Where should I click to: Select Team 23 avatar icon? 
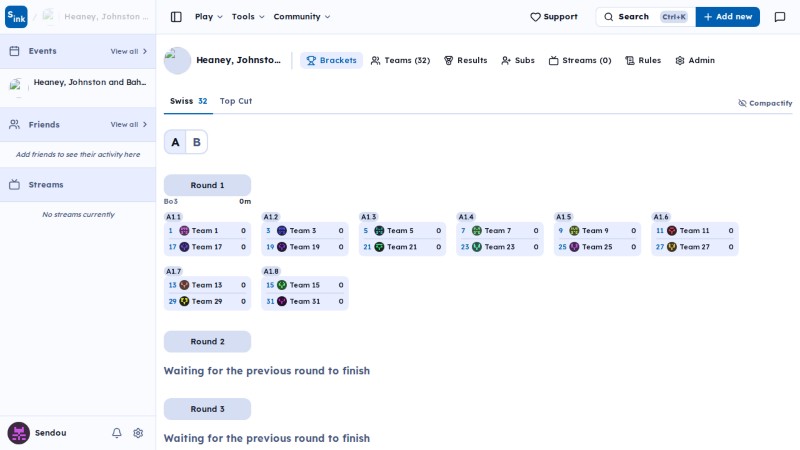click(477, 247)
